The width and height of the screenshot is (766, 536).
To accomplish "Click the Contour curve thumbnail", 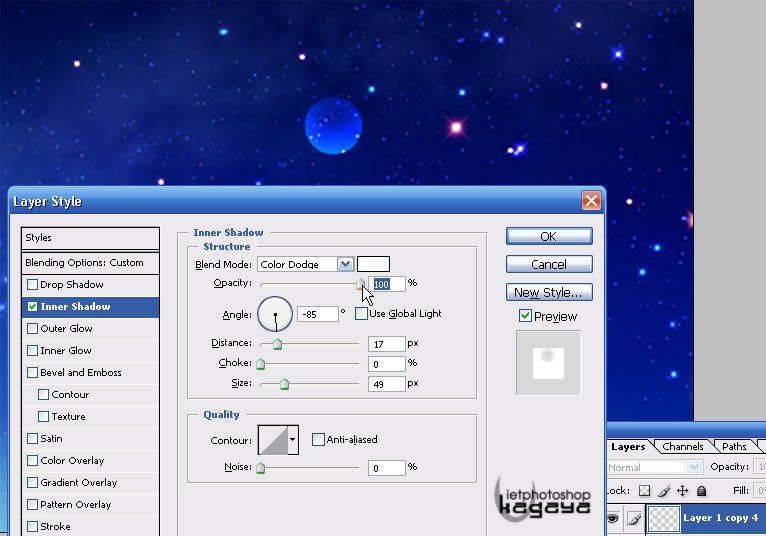I will click(x=273, y=440).
